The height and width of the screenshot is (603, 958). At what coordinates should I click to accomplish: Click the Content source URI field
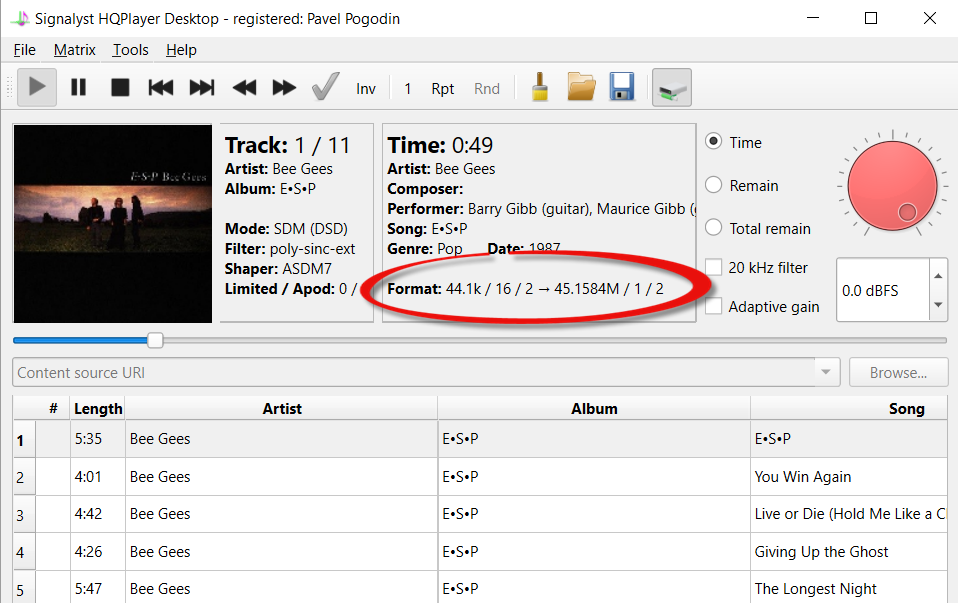[x=414, y=373]
